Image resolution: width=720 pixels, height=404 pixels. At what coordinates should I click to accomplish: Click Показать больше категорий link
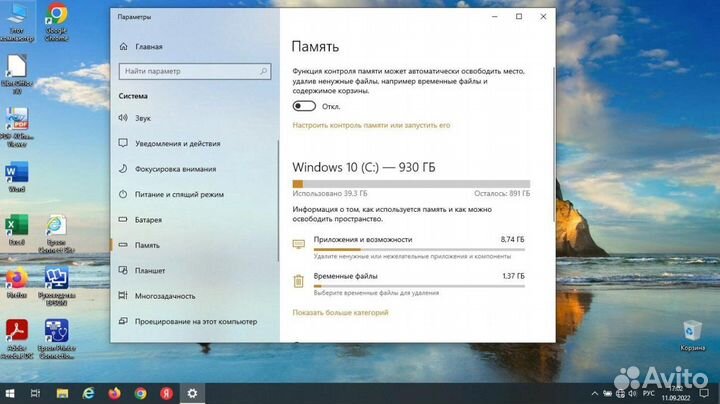[340, 313]
